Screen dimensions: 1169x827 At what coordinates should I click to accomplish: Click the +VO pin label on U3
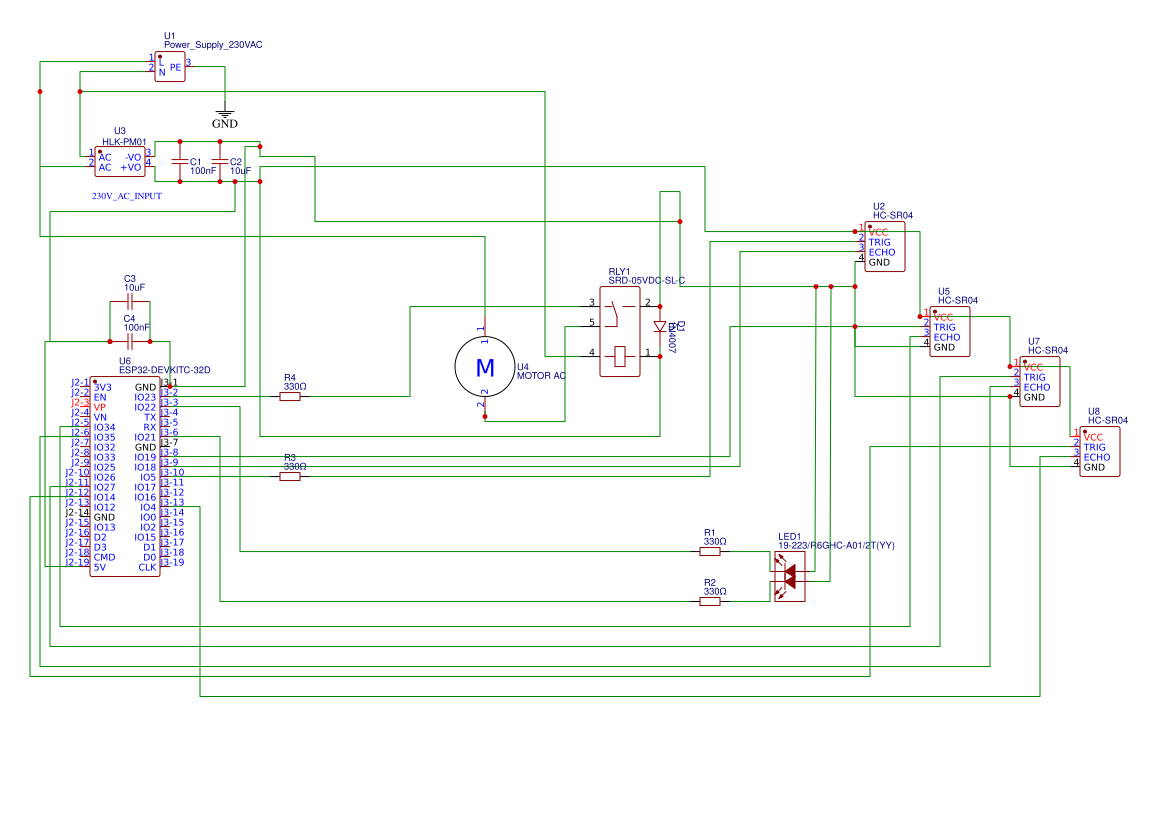tap(131, 167)
